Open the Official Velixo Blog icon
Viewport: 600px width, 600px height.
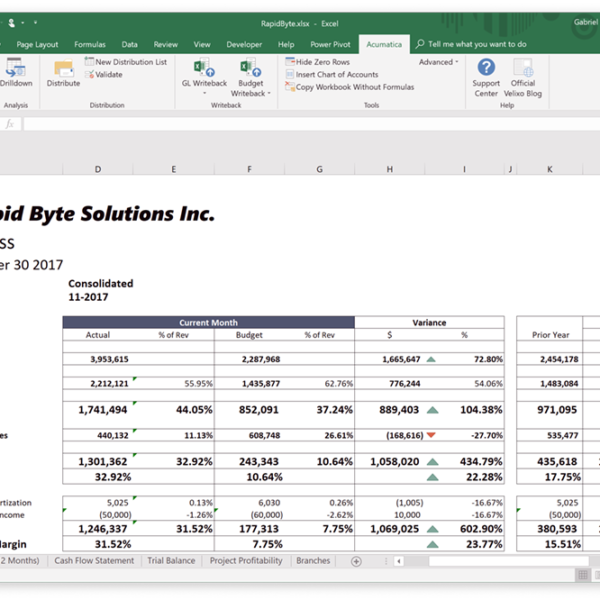tap(523, 67)
